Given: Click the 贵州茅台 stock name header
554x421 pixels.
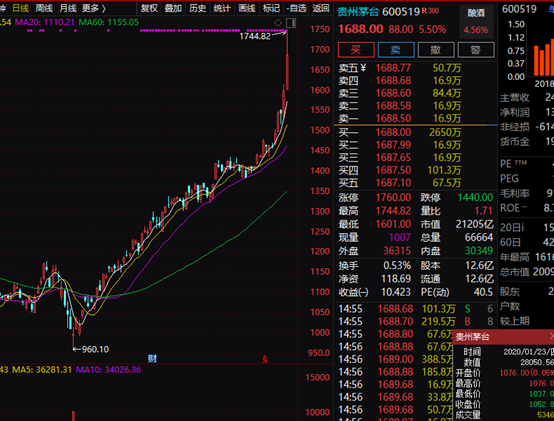Looking at the screenshot, I should tap(358, 12).
